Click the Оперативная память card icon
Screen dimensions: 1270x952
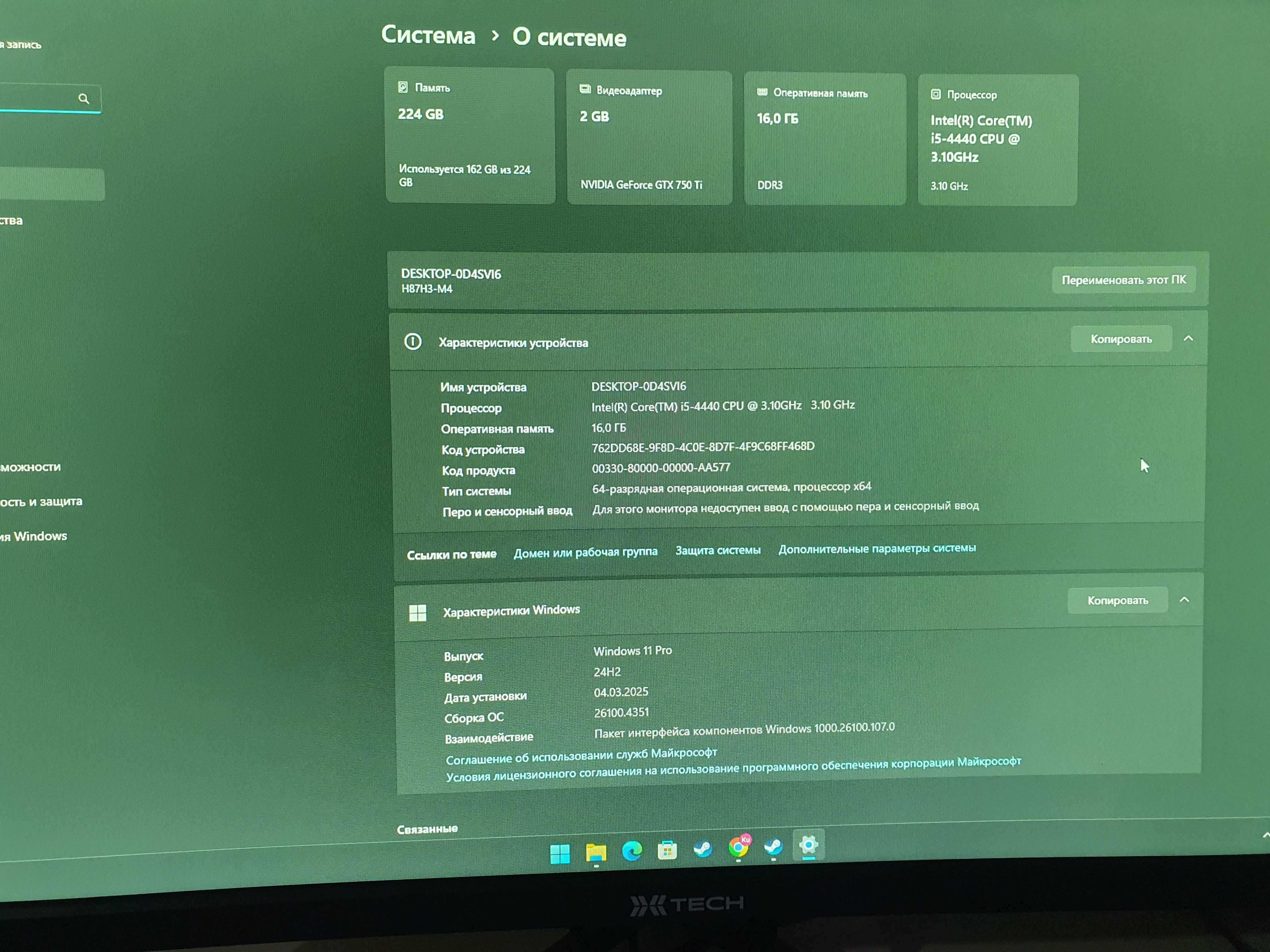763,92
